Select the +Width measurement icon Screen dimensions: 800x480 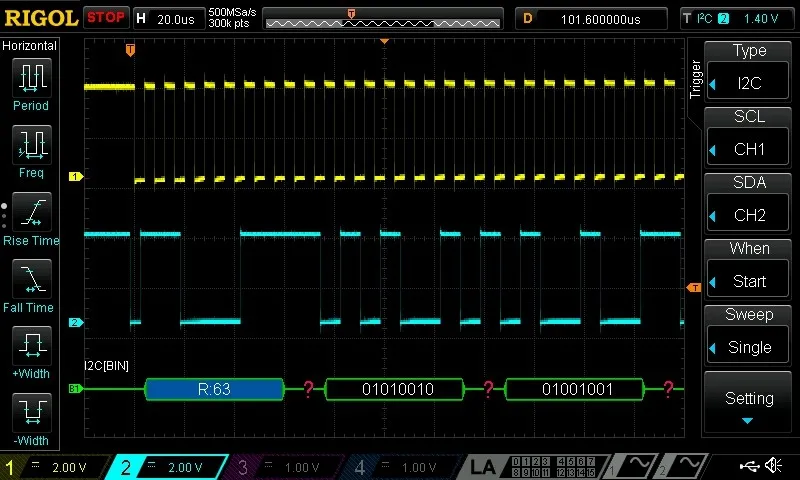(x=30, y=346)
